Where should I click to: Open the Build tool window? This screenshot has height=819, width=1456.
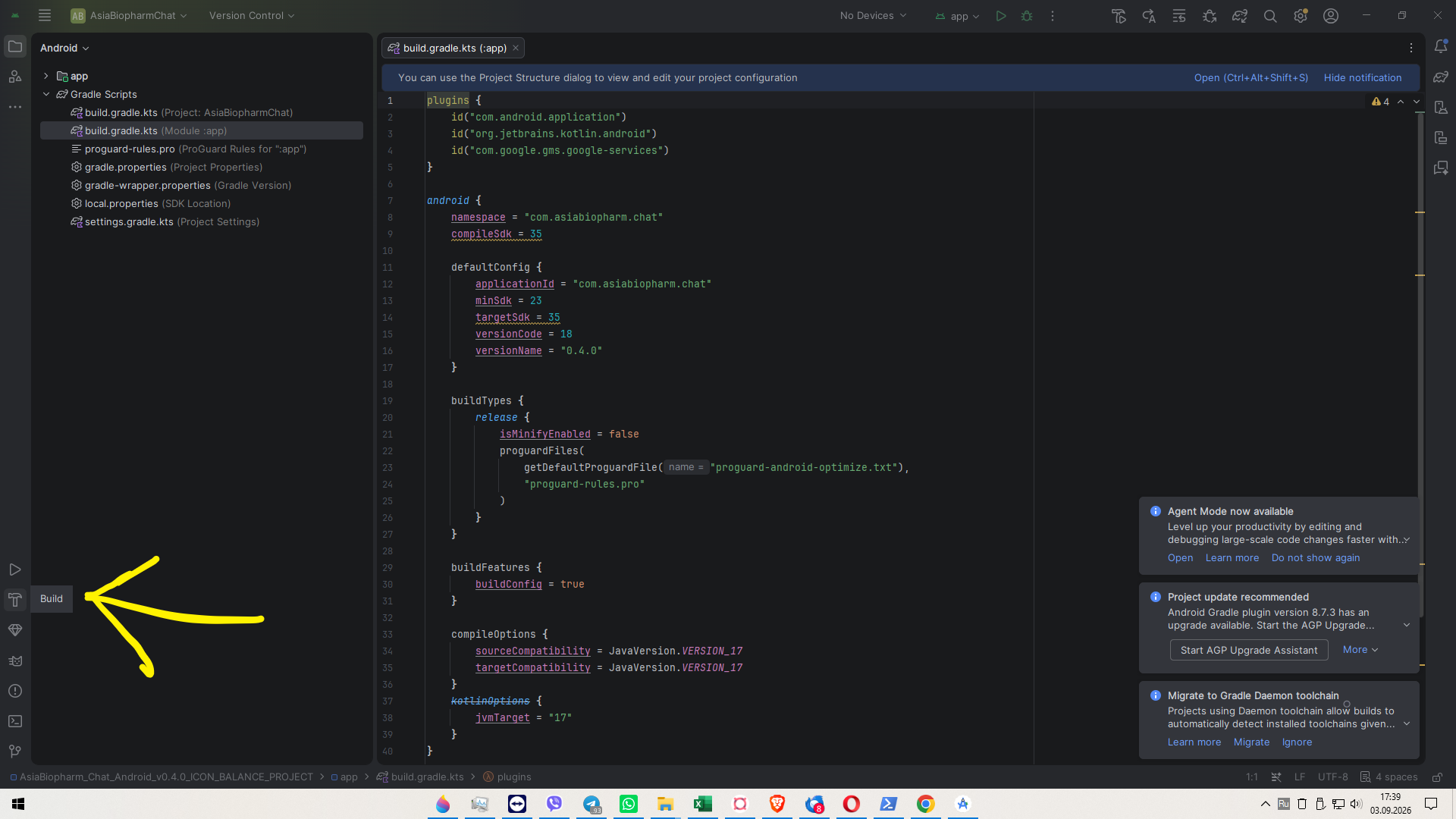pos(15,600)
